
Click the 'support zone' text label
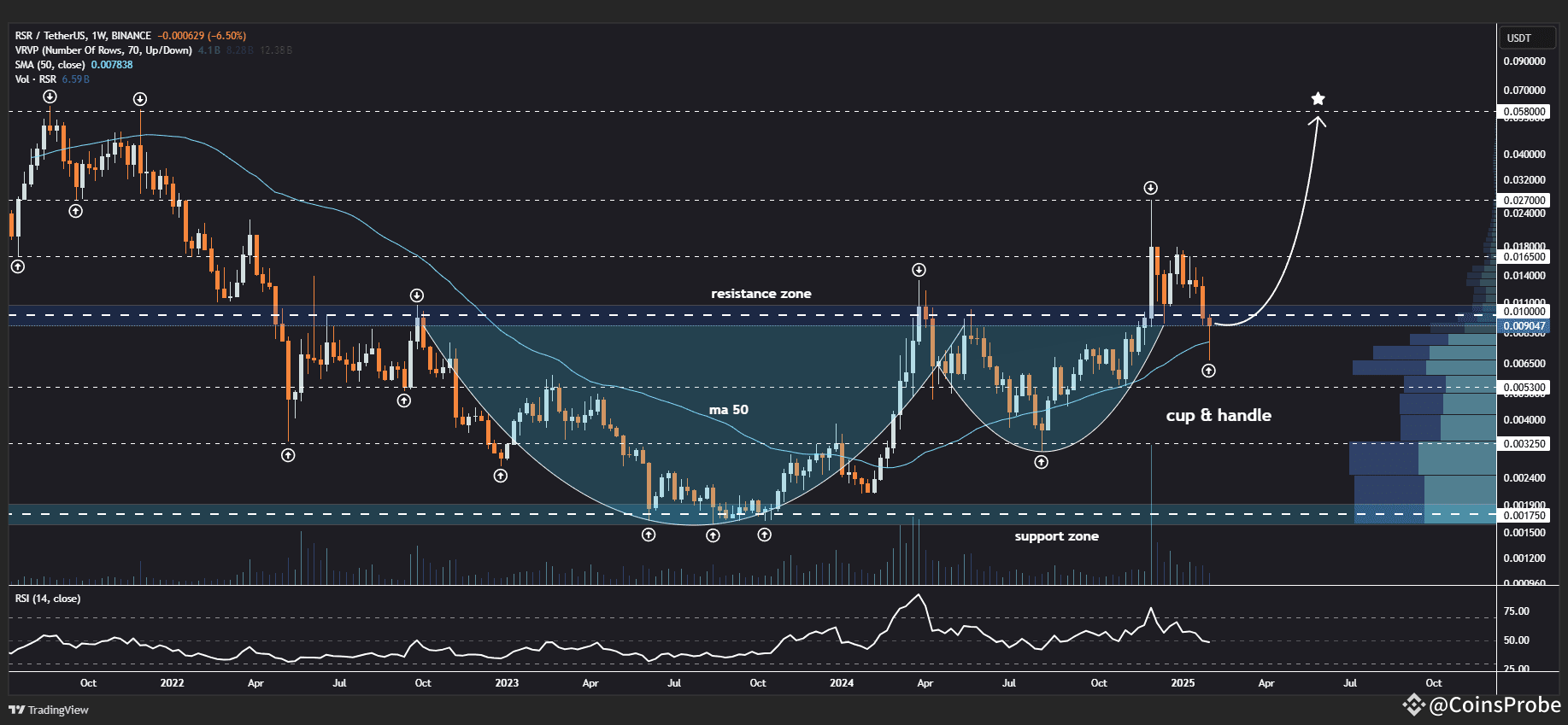click(x=1057, y=536)
